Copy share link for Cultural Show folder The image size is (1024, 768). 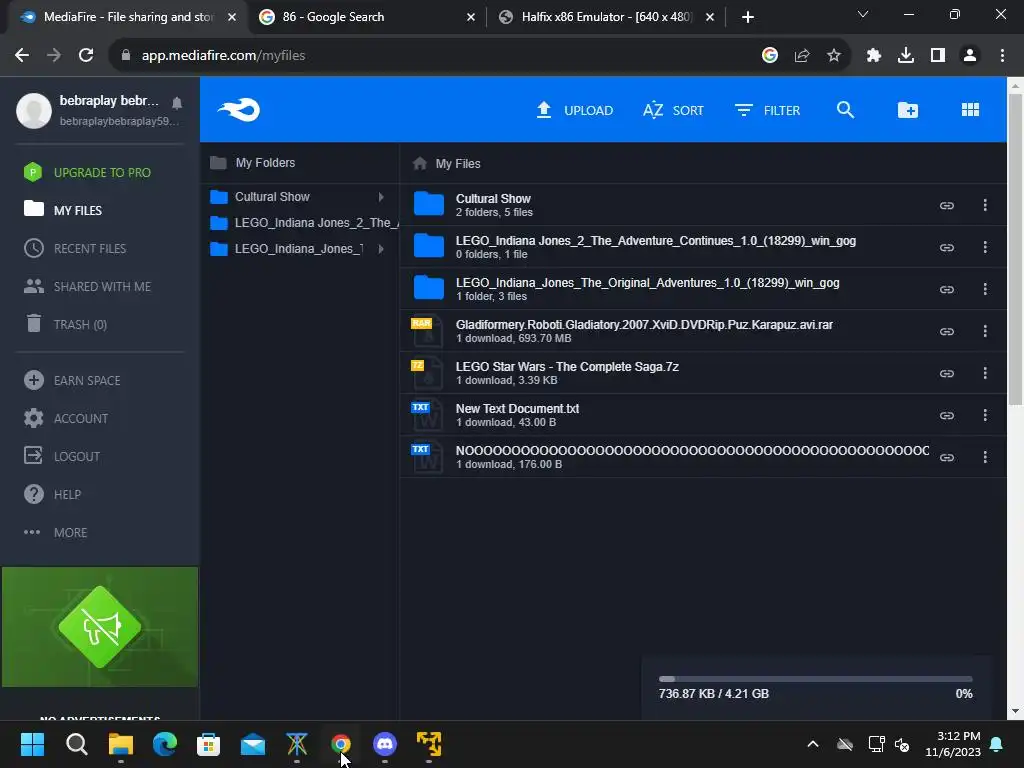946,205
